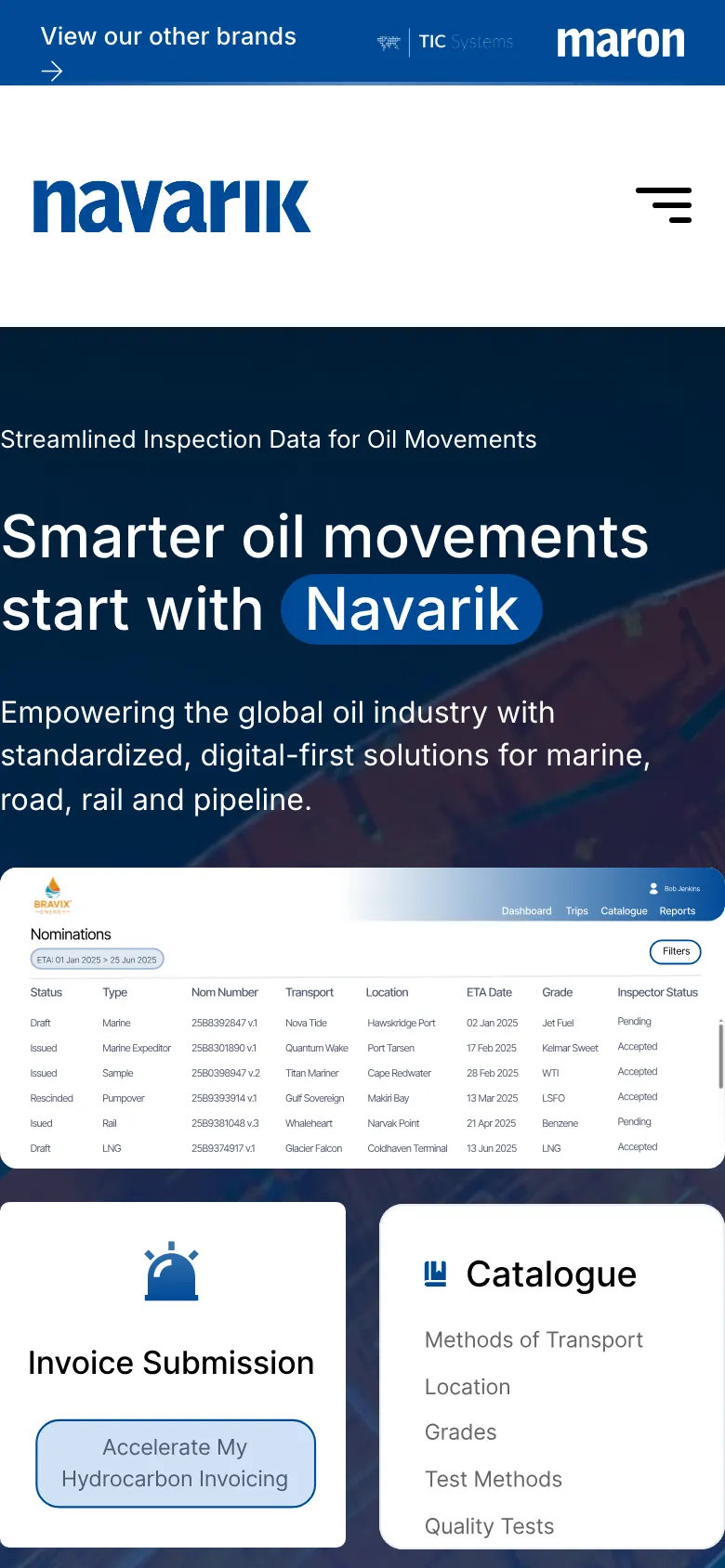Viewport: 725px width, 1568px height.
Task: Click the Titan Mariner transport cell
Action: pyautogui.click(x=312, y=1073)
